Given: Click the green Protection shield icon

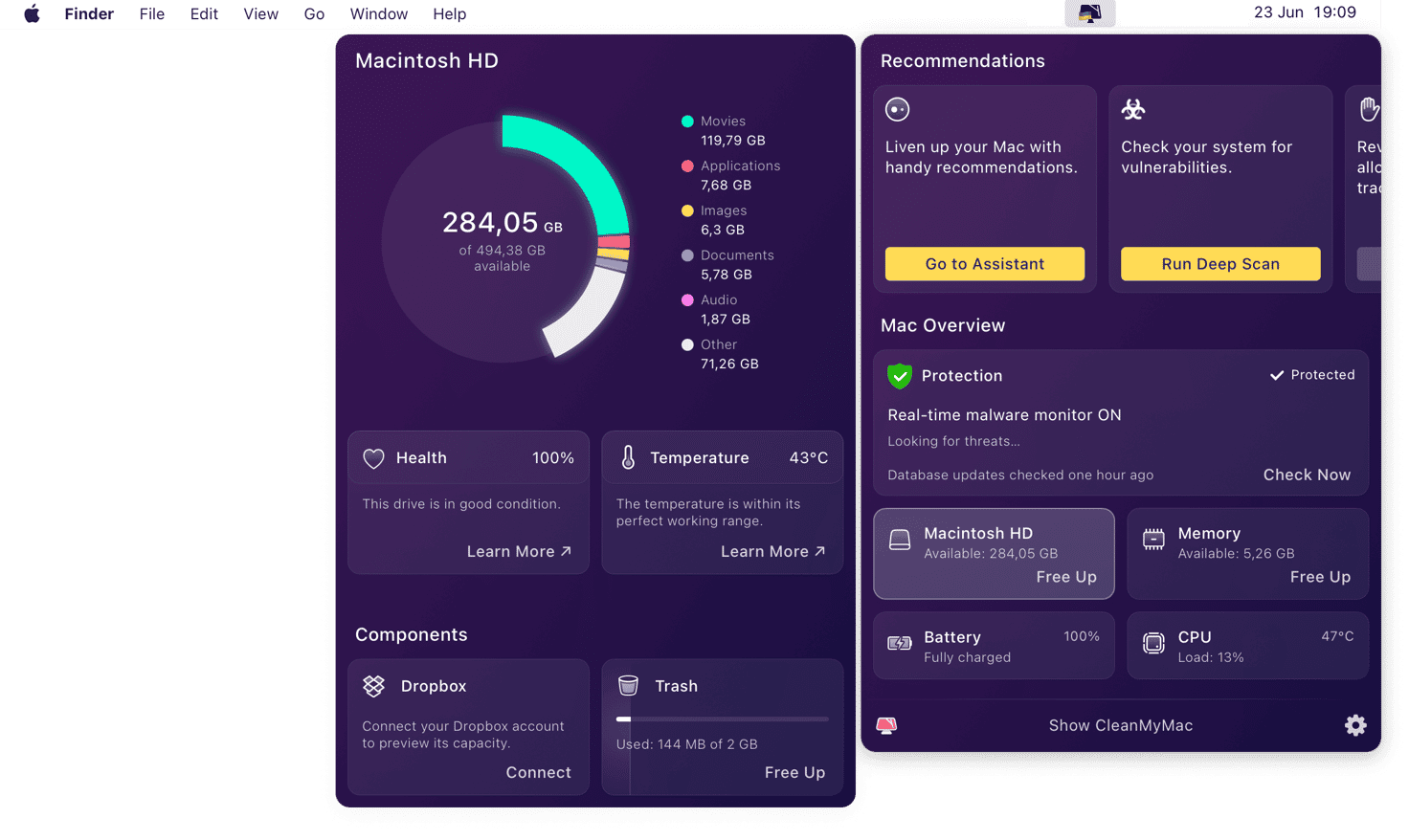Looking at the screenshot, I should (x=900, y=376).
